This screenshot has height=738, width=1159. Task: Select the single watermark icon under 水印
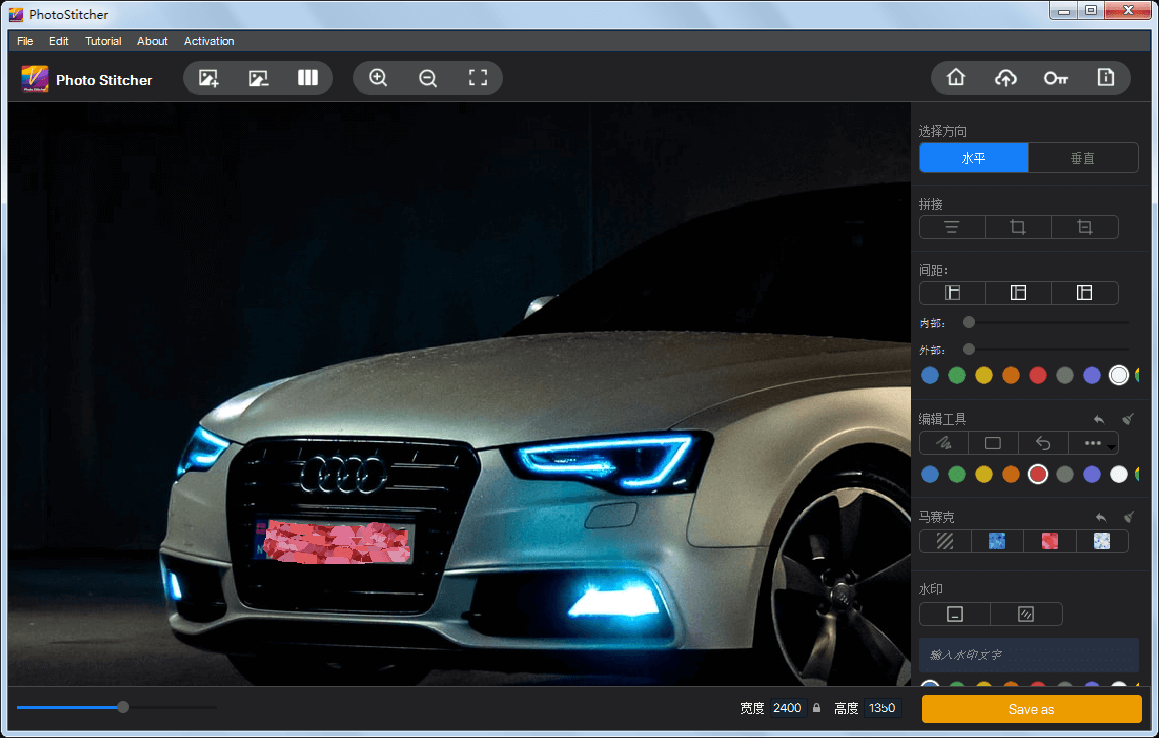coord(955,614)
